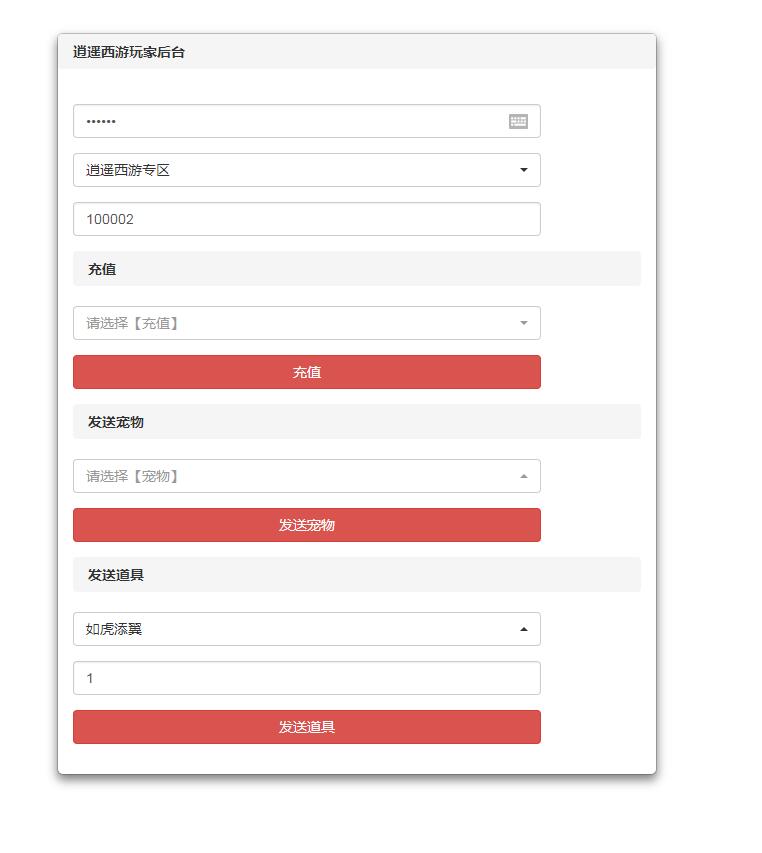The width and height of the screenshot is (762, 853).
Task: Click the up caret on 宠物 selector
Action: coord(523,476)
